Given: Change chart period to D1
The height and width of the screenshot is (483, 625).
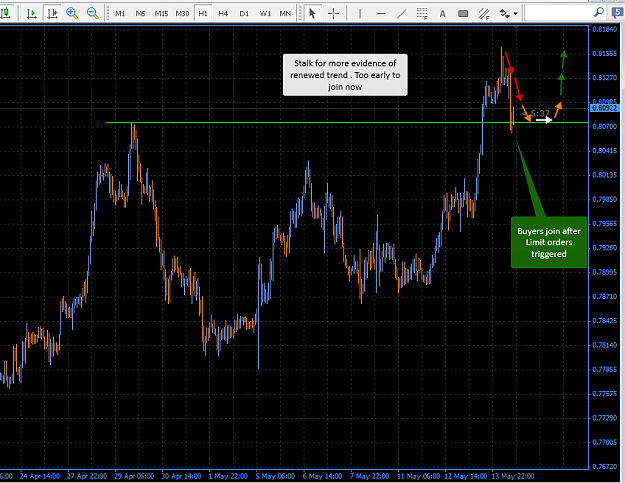Looking at the screenshot, I should 244,14.
